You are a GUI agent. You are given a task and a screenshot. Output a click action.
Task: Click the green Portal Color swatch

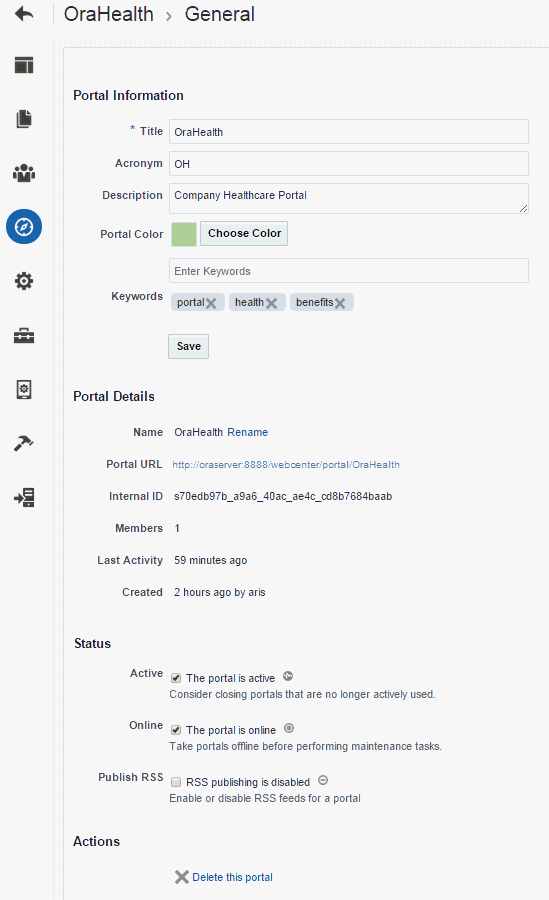tap(184, 234)
